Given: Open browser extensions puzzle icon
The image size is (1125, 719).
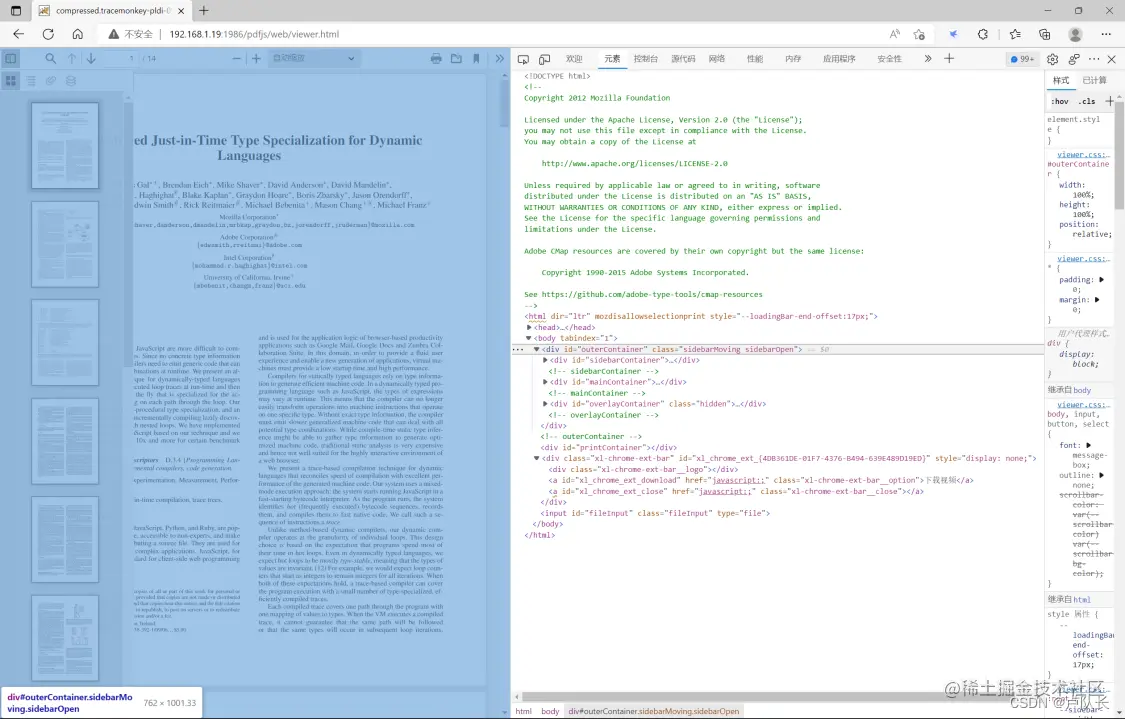Looking at the screenshot, I should click(983, 34).
